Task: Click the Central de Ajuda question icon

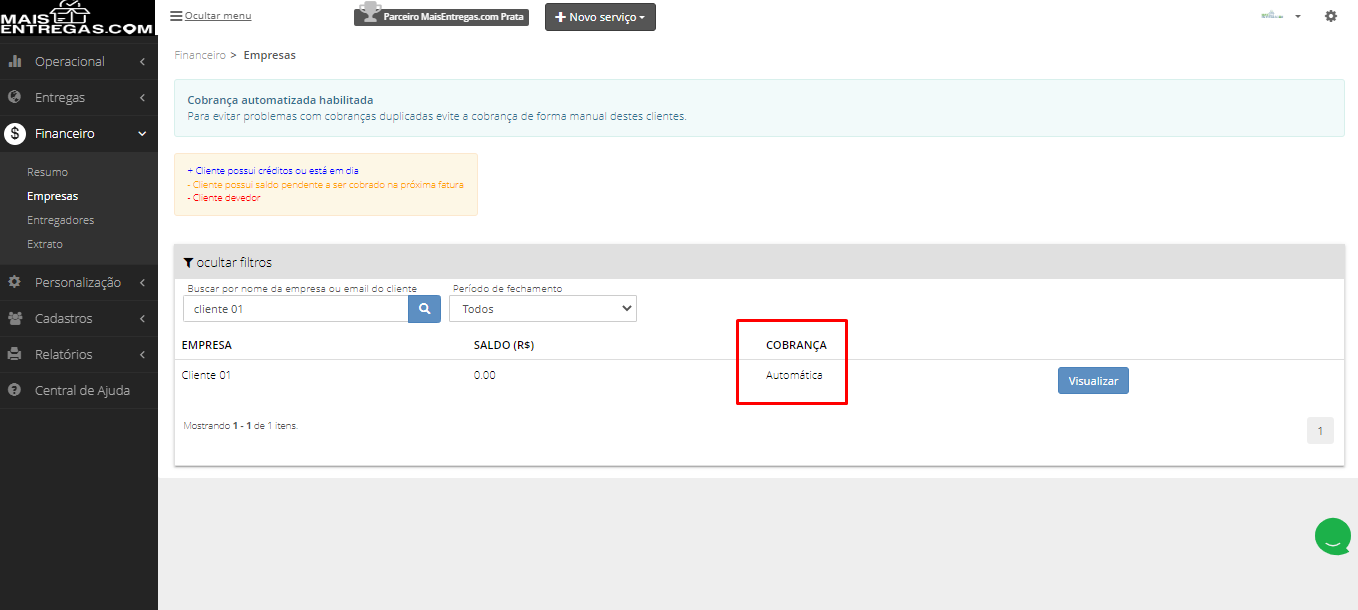Action: pyautogui.click(x=15, y=390)
